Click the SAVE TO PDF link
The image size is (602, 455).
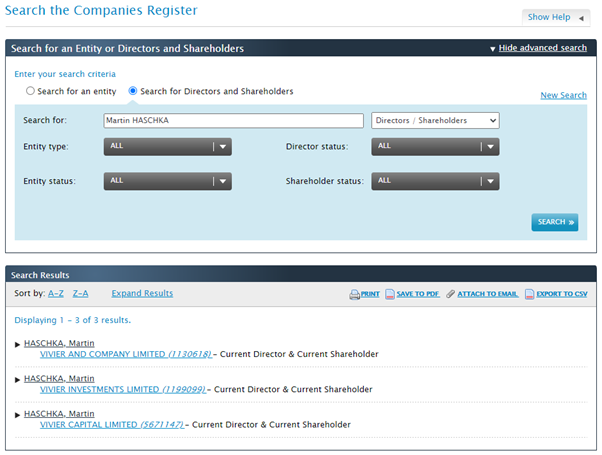(418, 294)
